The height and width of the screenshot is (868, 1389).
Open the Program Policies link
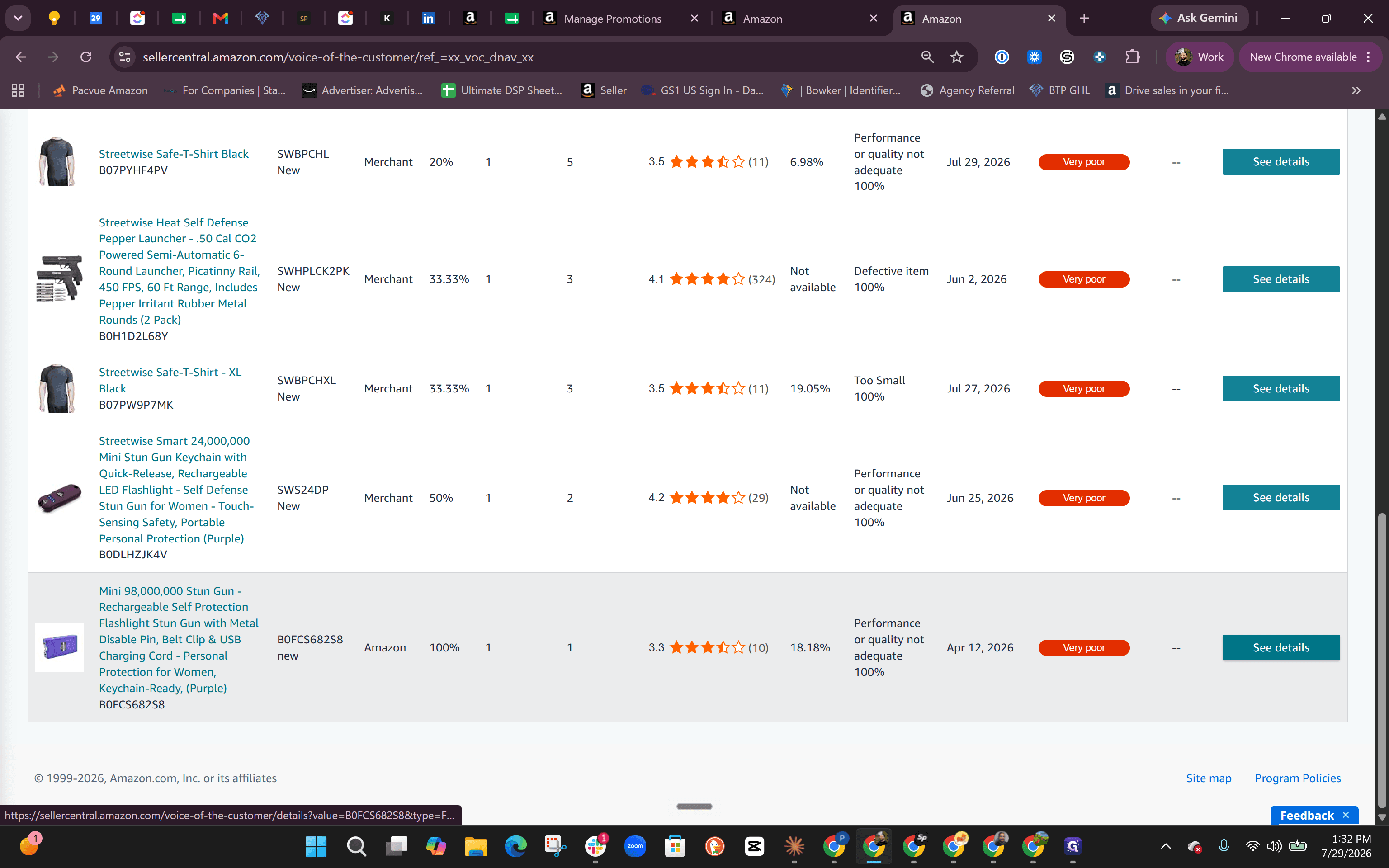point(1297,778)
